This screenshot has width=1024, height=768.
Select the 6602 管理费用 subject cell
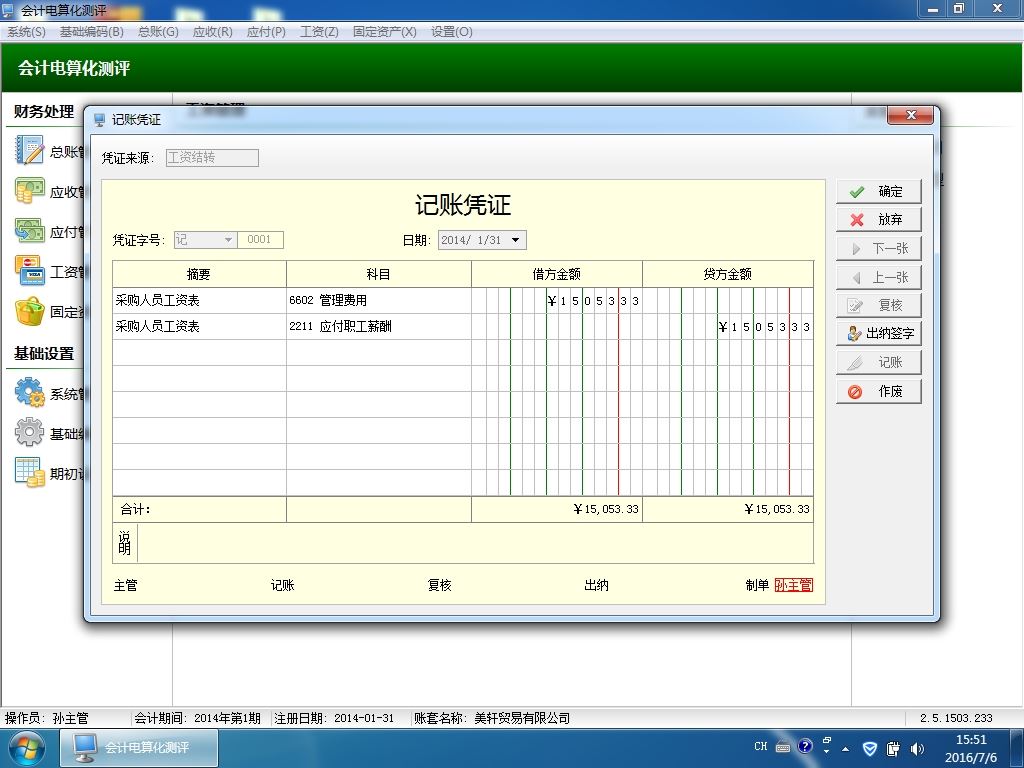tap(379, 300)
